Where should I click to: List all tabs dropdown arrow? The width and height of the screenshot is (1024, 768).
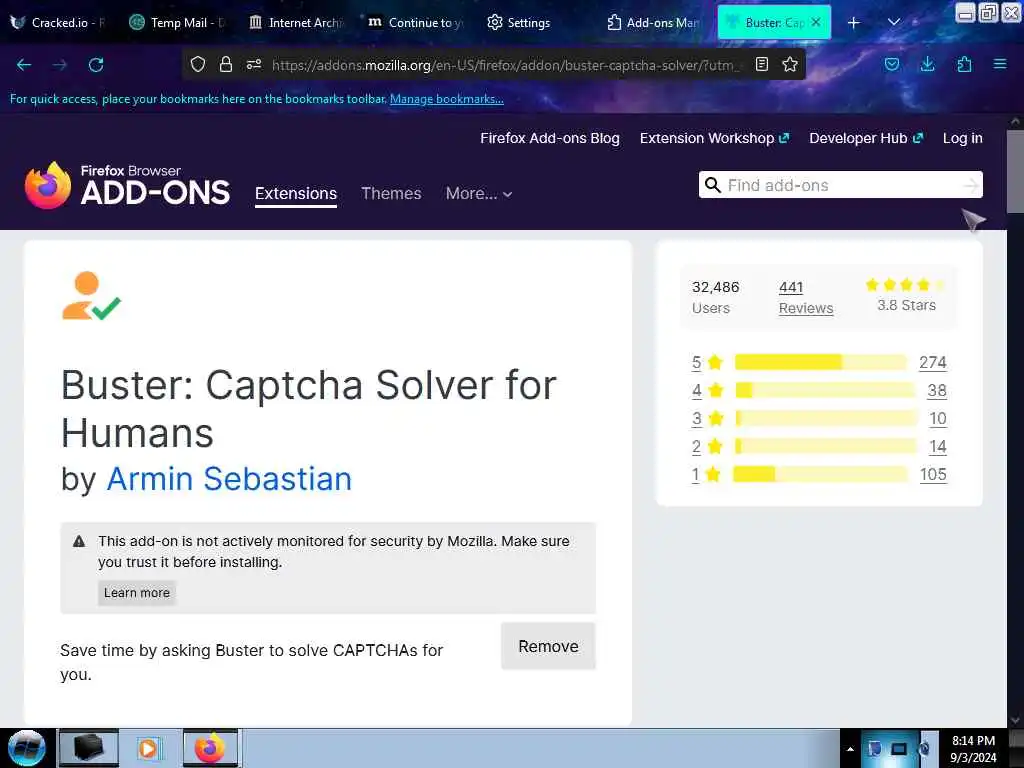(x=894, y=23)
